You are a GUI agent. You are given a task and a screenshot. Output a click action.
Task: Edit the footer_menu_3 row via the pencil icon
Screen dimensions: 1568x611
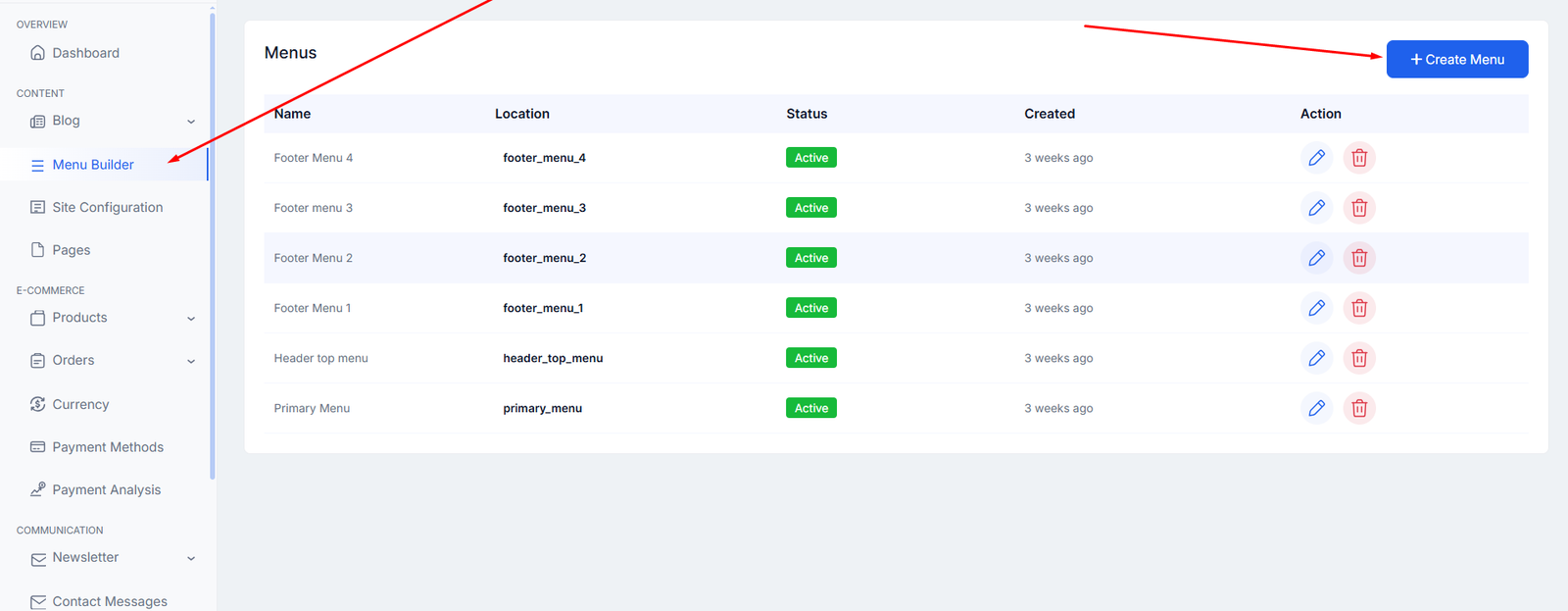1316,208
